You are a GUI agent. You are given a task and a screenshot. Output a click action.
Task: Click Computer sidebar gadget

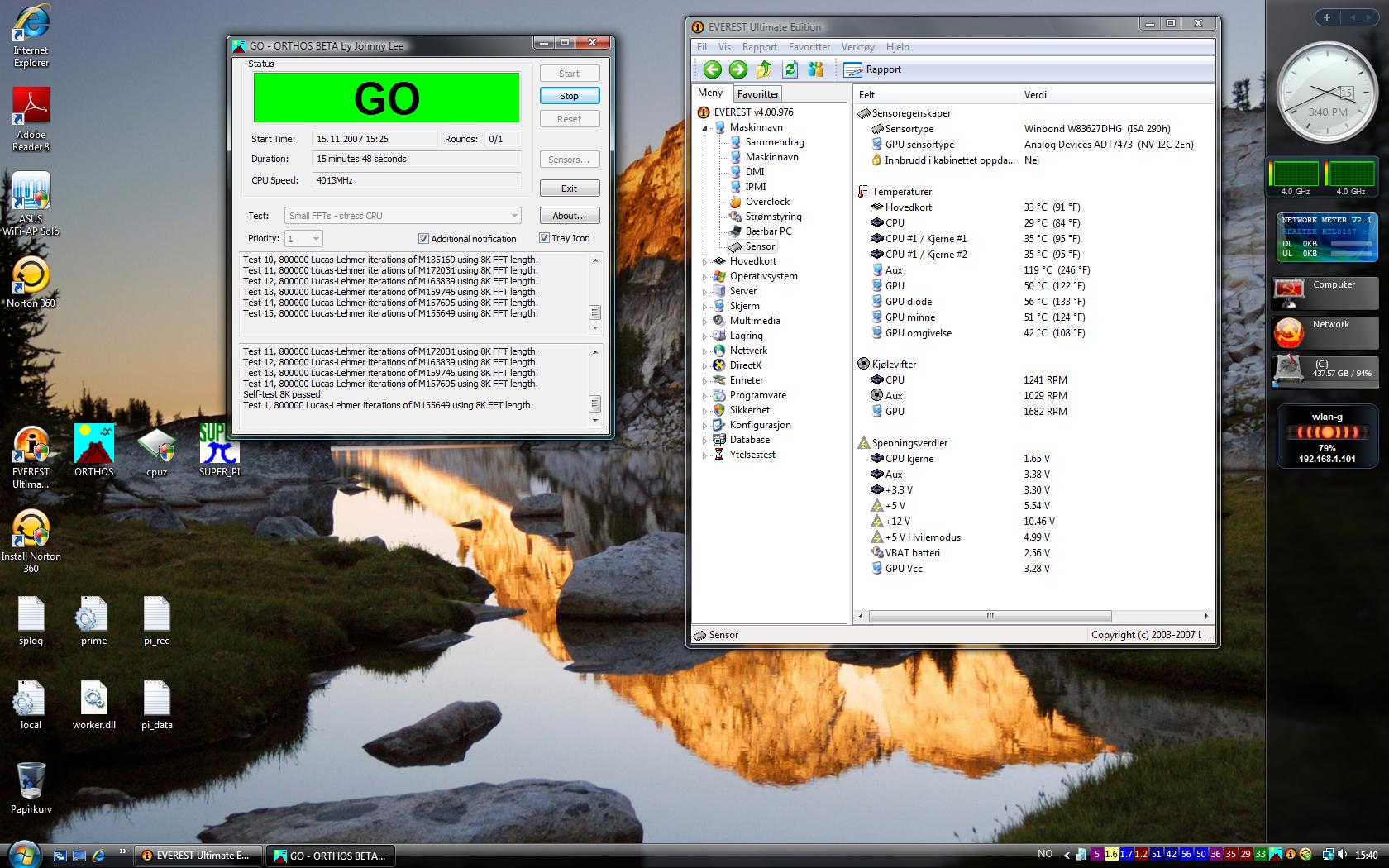tap(1325, 293)
